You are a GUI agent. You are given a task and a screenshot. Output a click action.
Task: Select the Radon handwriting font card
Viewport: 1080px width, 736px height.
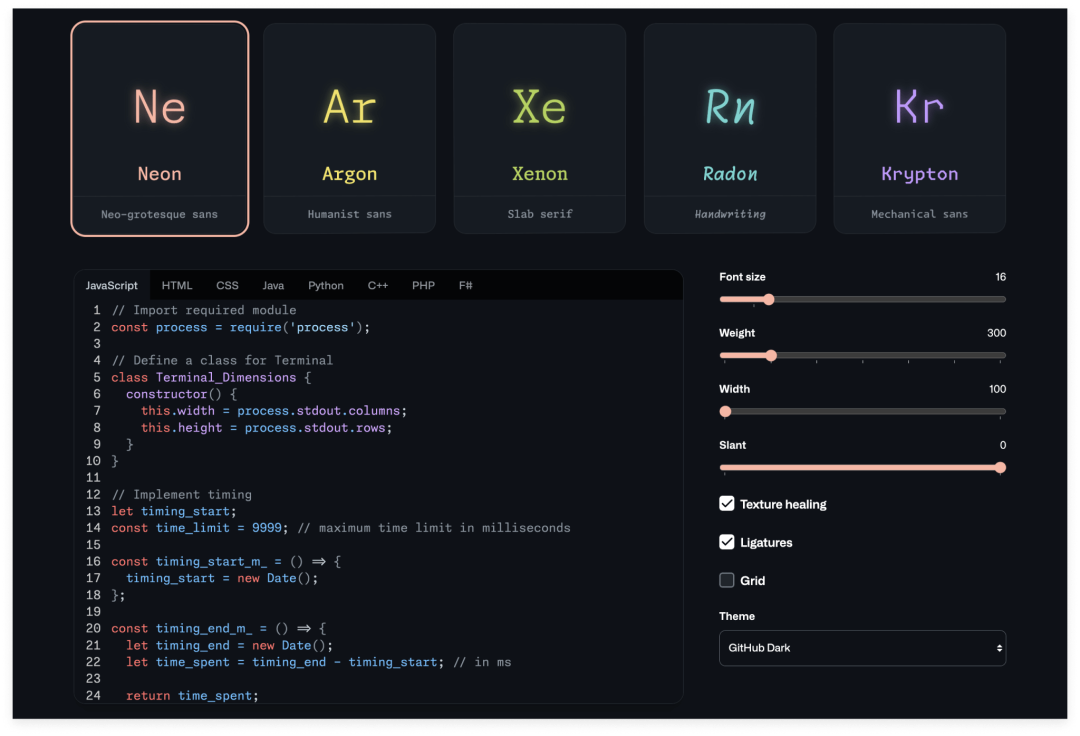(730, 129)
